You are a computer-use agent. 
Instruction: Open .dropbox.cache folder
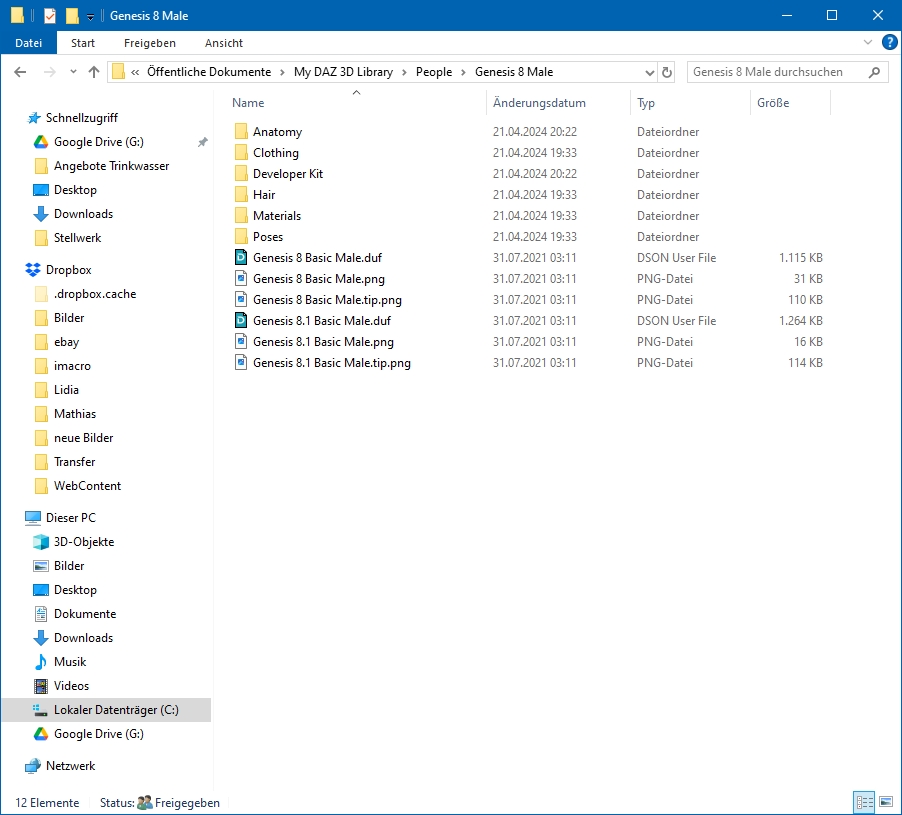[x=94, y=294]
